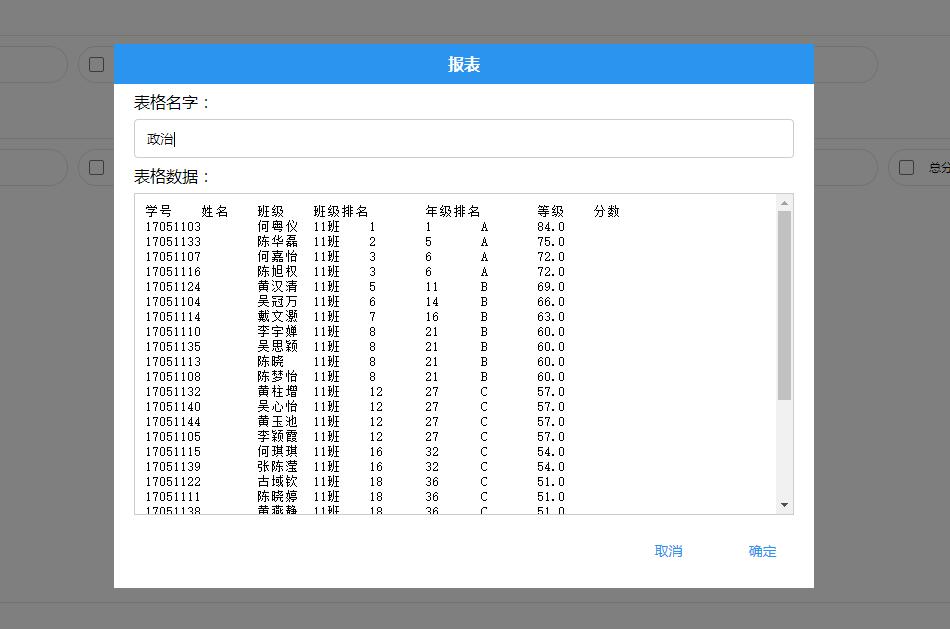This screenshot has height=629, width=950.
Task: Place cursor on student ID 17051132
Action: [173, 392]
